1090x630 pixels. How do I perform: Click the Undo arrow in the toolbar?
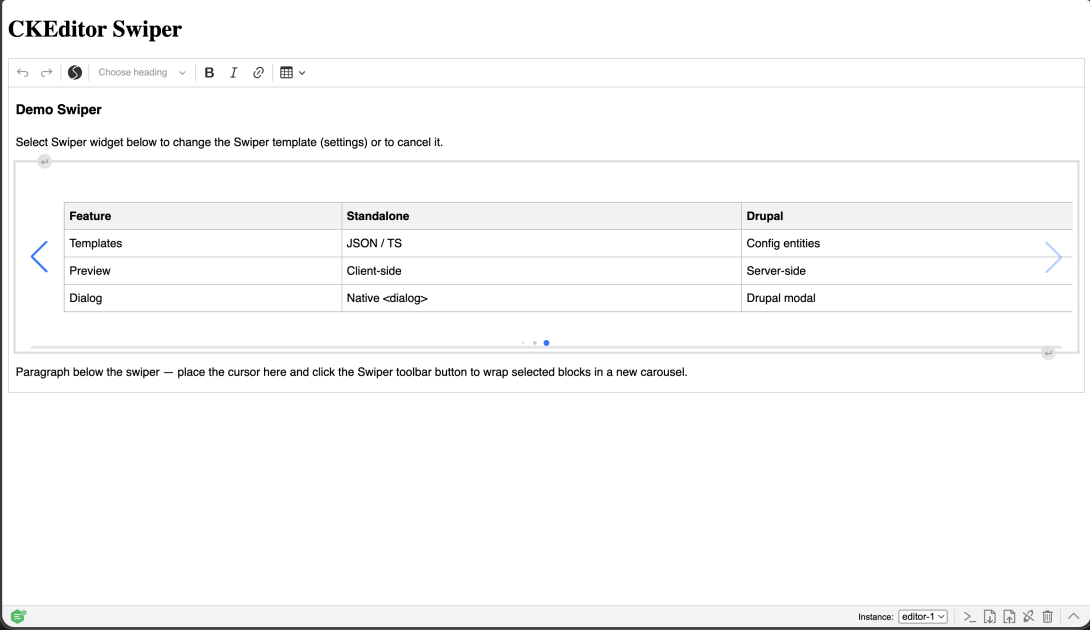click(22, 72)
